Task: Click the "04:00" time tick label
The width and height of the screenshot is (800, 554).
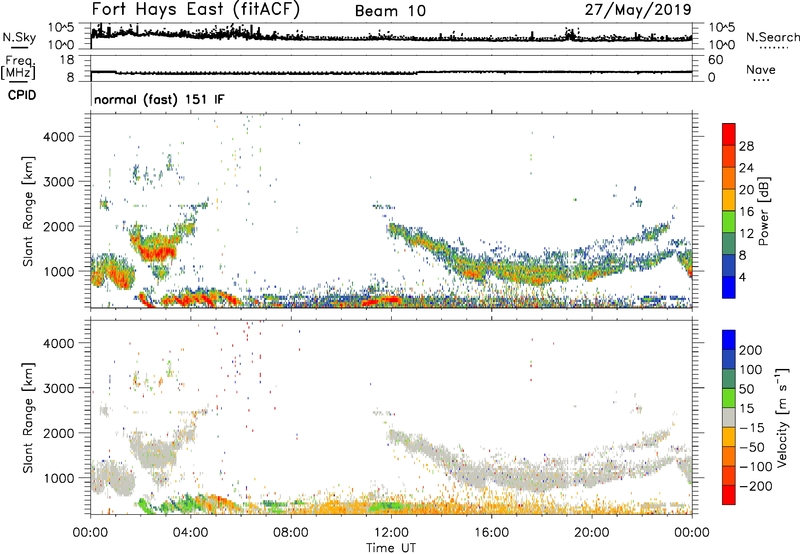Action: click(x=191, y=533)
